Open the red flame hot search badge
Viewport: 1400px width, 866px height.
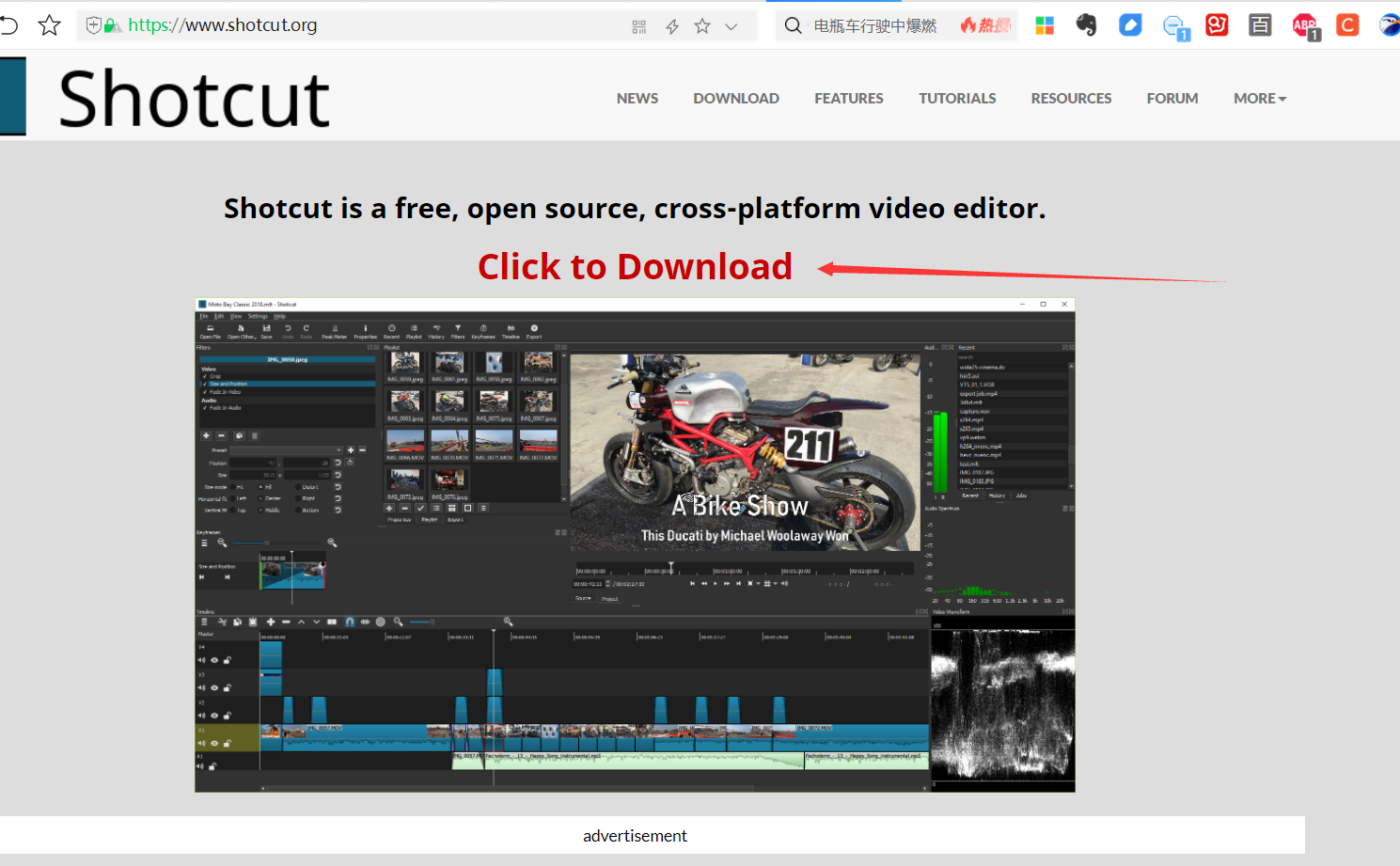pyautogui.click(x=985, y=25)
